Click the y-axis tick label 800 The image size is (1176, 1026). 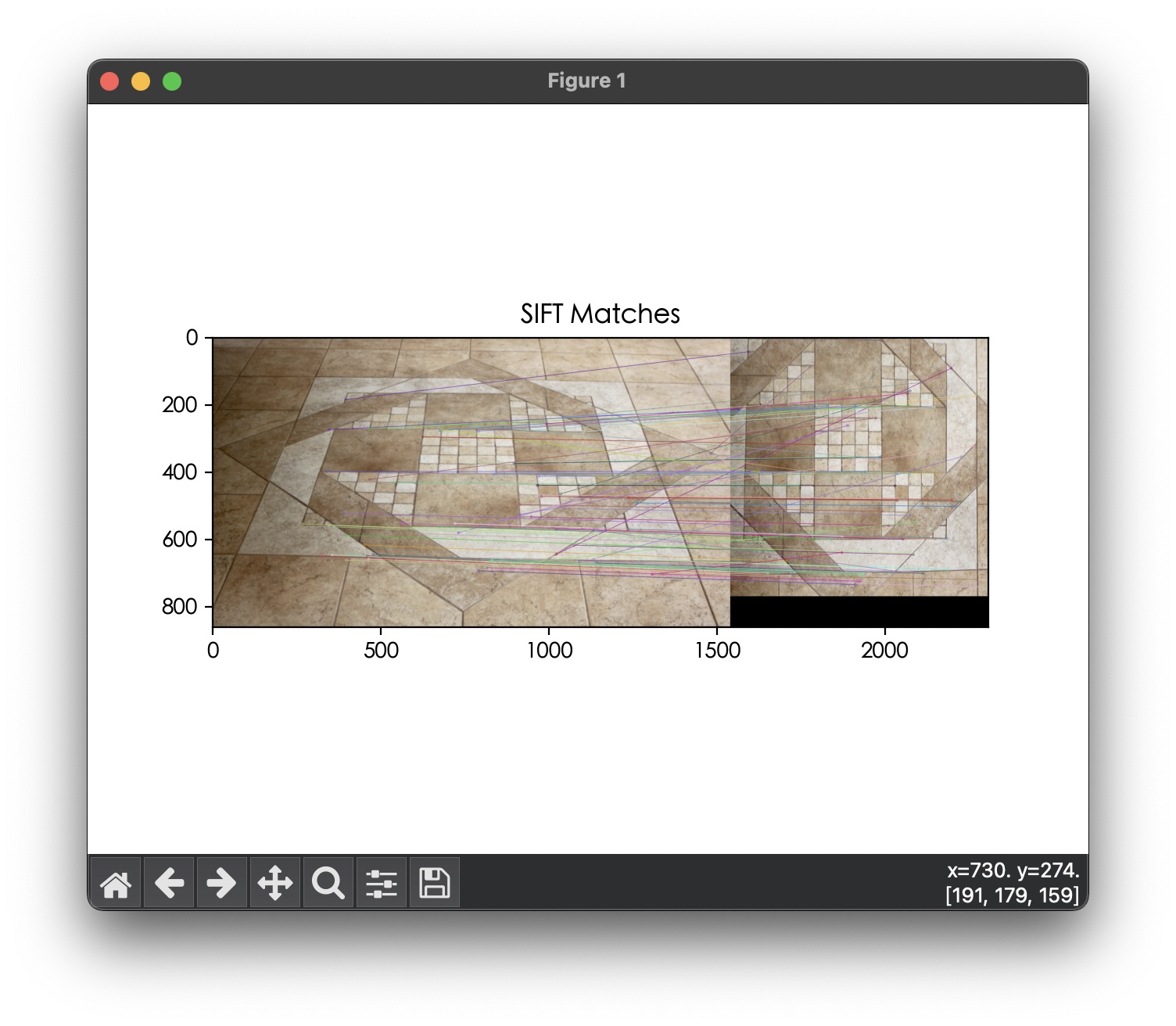click(x=180, y=607)
